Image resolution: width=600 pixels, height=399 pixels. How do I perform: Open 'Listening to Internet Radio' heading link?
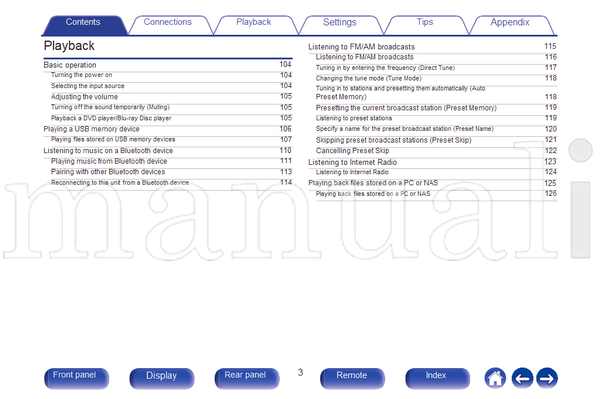coord(432,162)
